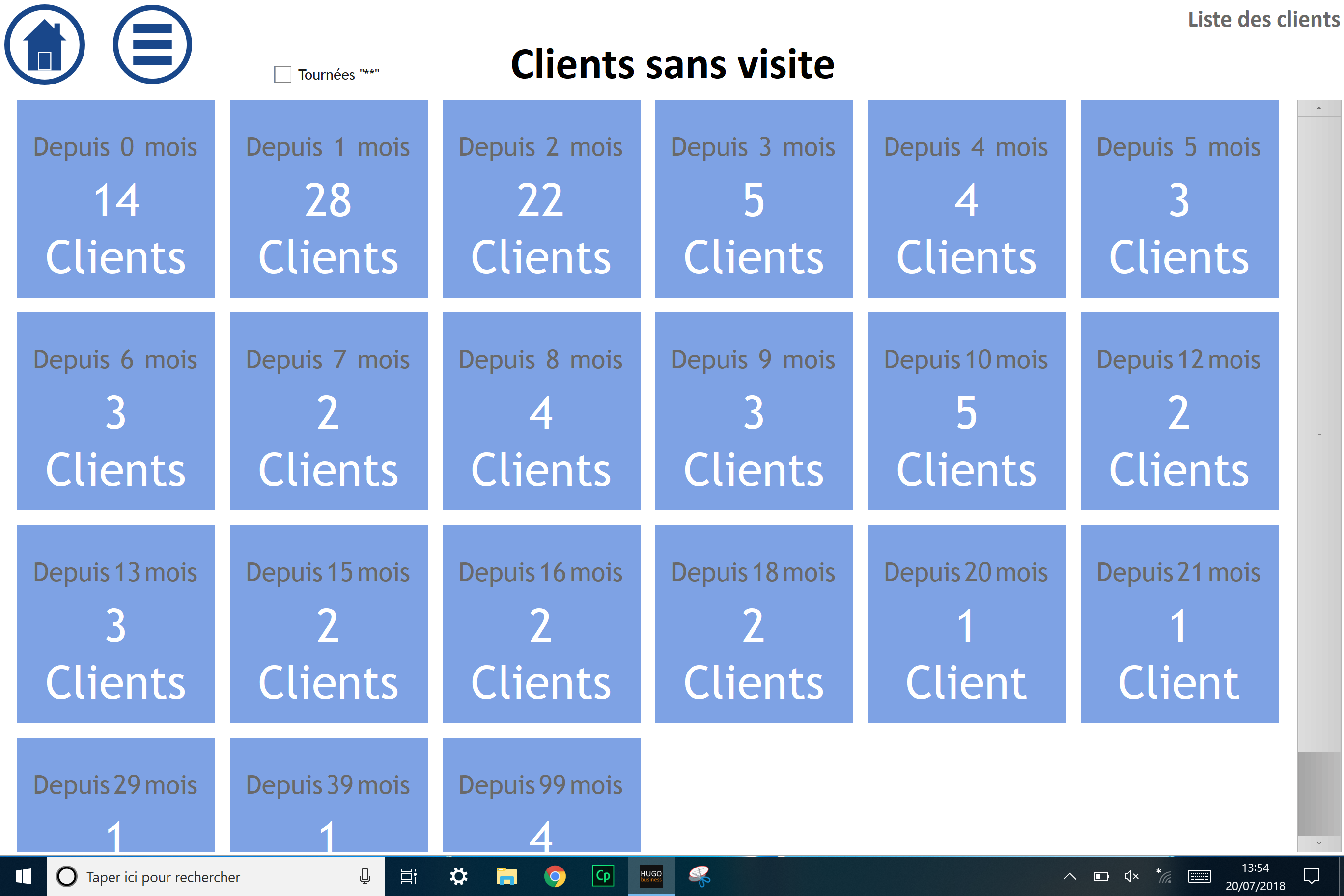Open the Depuis 1 mois tile

pyautogui.click(x=329, y=199)
